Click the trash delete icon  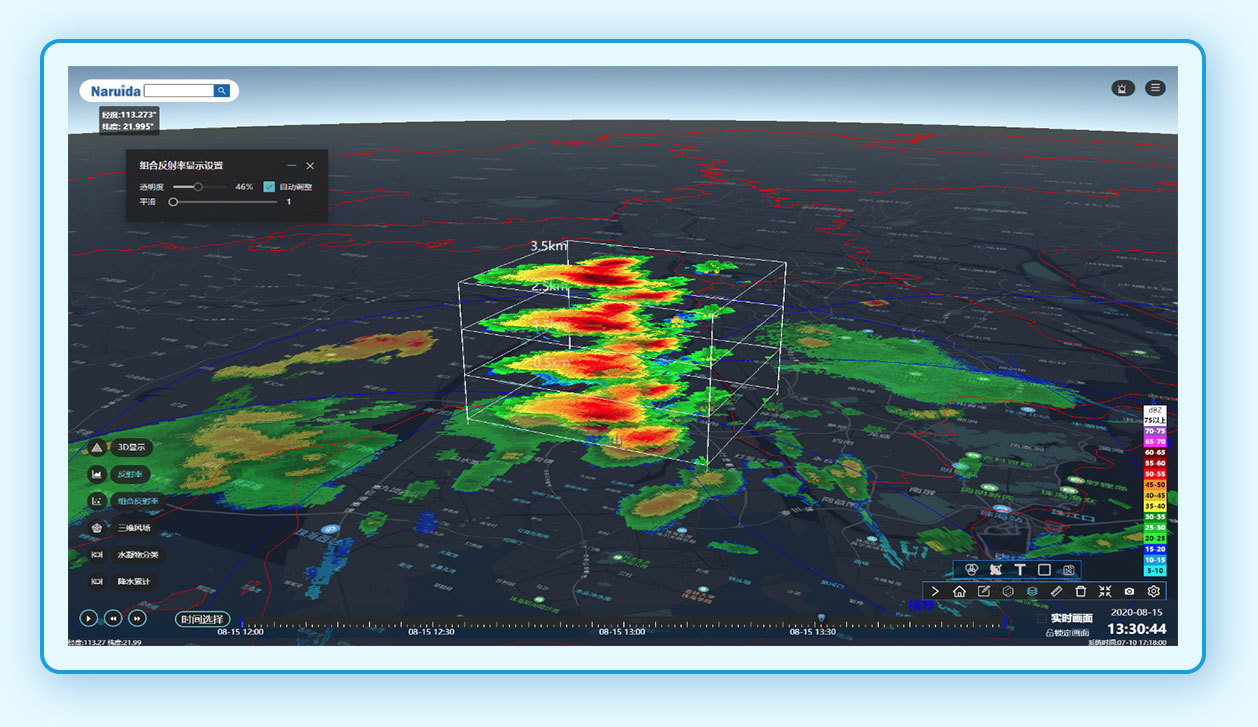click(x=1080, y=592)
